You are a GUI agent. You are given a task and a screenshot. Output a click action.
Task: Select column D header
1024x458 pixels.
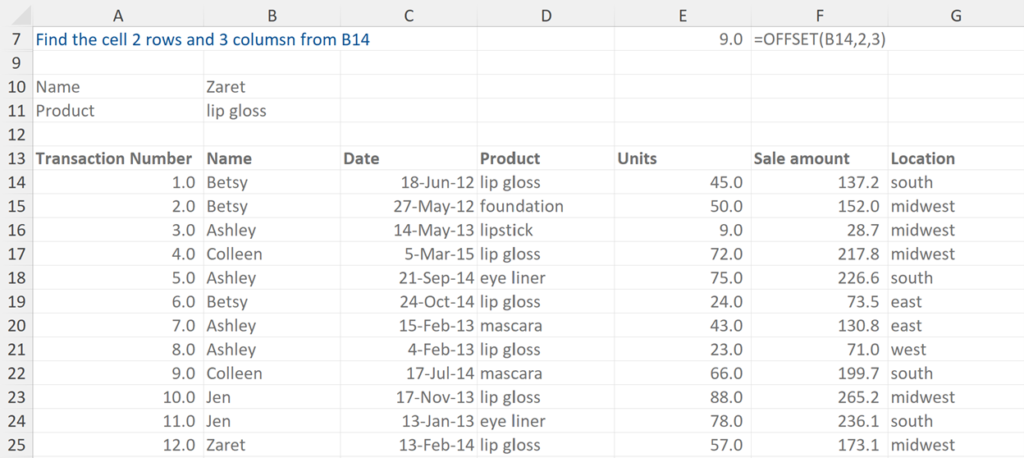click(x=545, y=14)
